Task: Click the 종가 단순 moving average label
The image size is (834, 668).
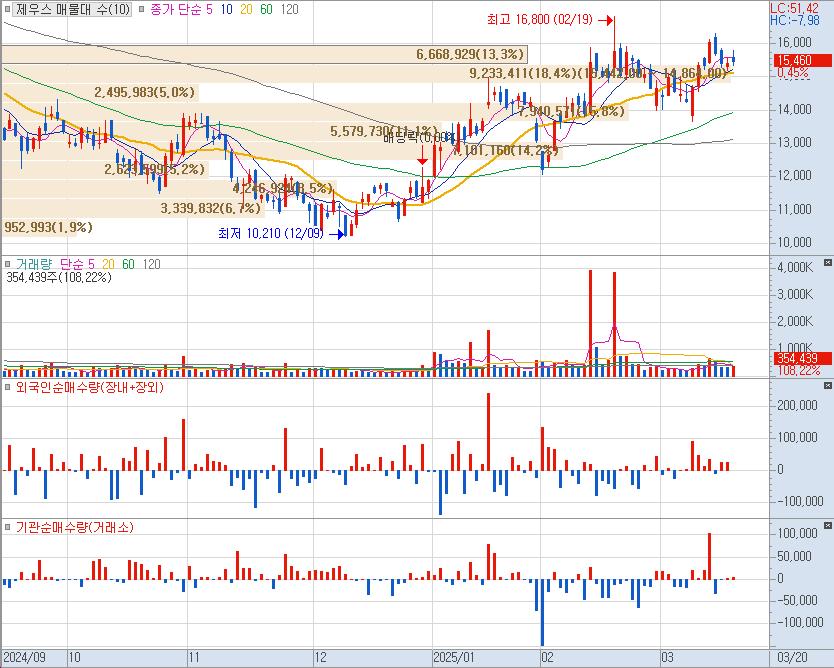Action: 177,9
